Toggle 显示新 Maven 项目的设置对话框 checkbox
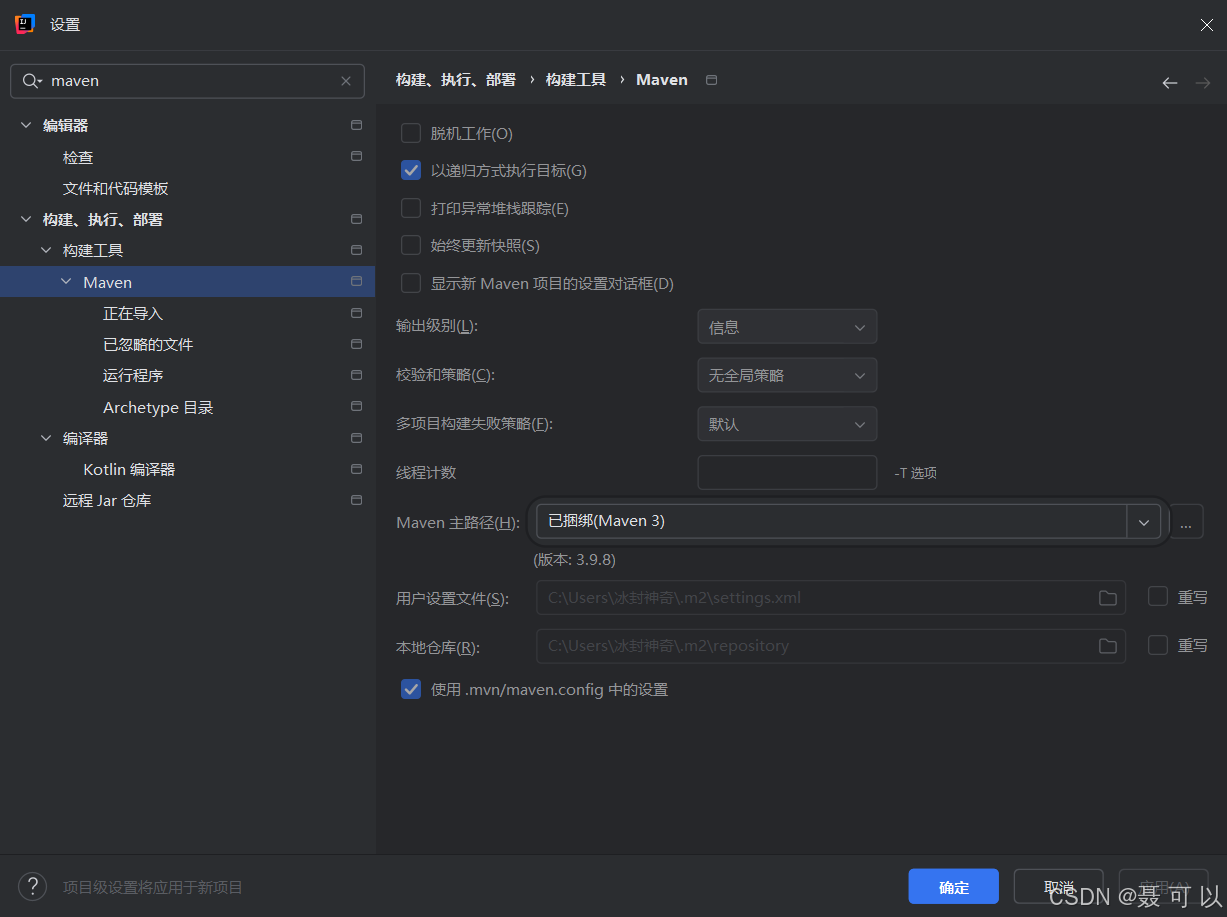The width and height of the screenshot is (1227, 917). point(411,283)
